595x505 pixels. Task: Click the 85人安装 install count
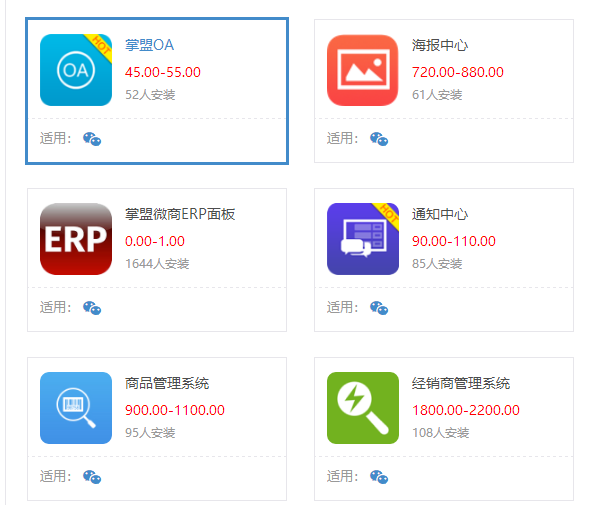[x=437, y=263]
